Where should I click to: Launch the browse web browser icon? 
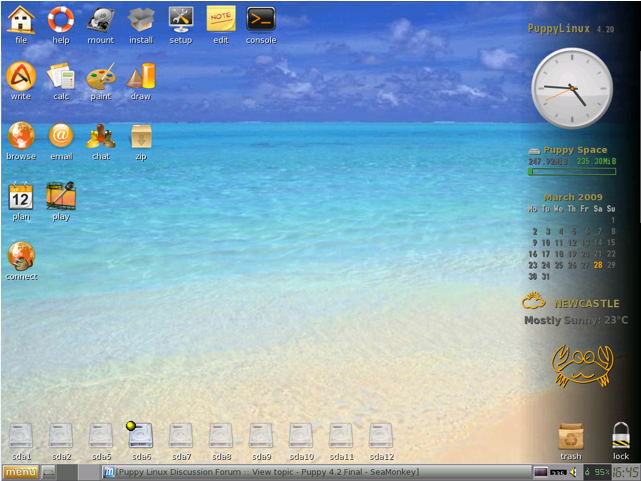21,135
